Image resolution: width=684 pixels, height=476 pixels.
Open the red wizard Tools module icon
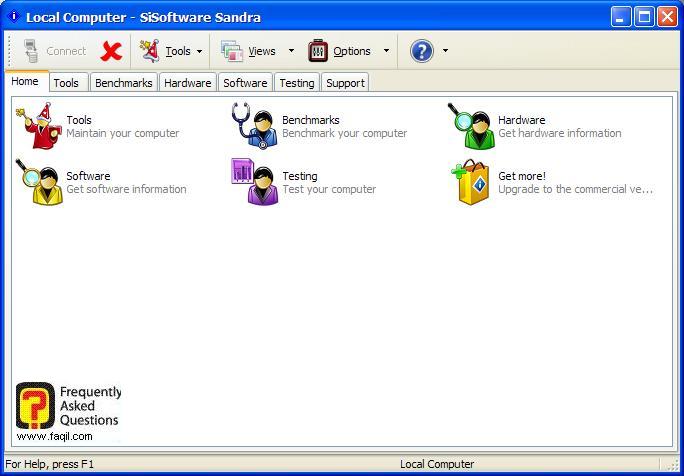tap(38, 127)
